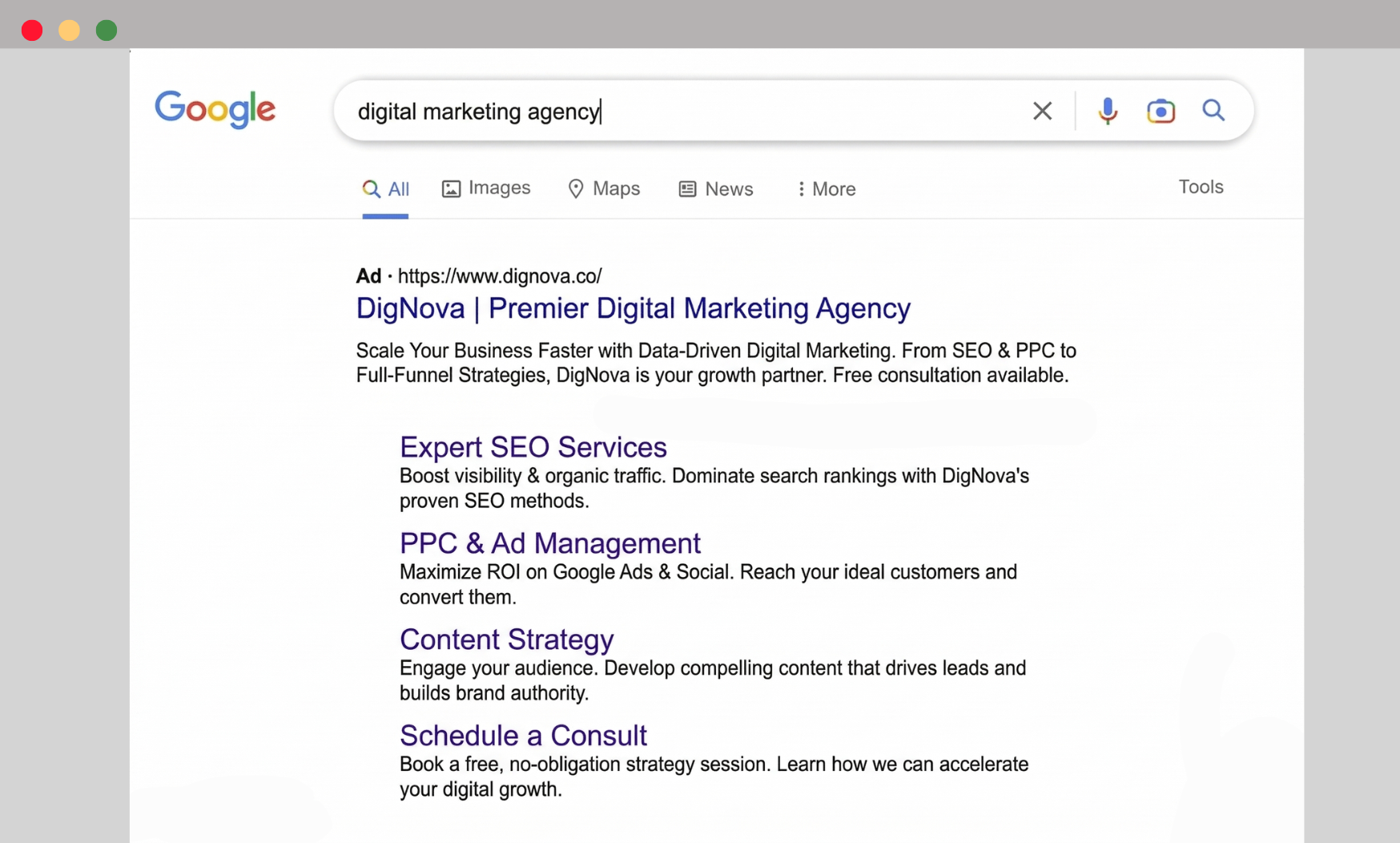1400x843 pixels.
Task: Start a voice search with the microphone icon
Action: pos(1108,111)
